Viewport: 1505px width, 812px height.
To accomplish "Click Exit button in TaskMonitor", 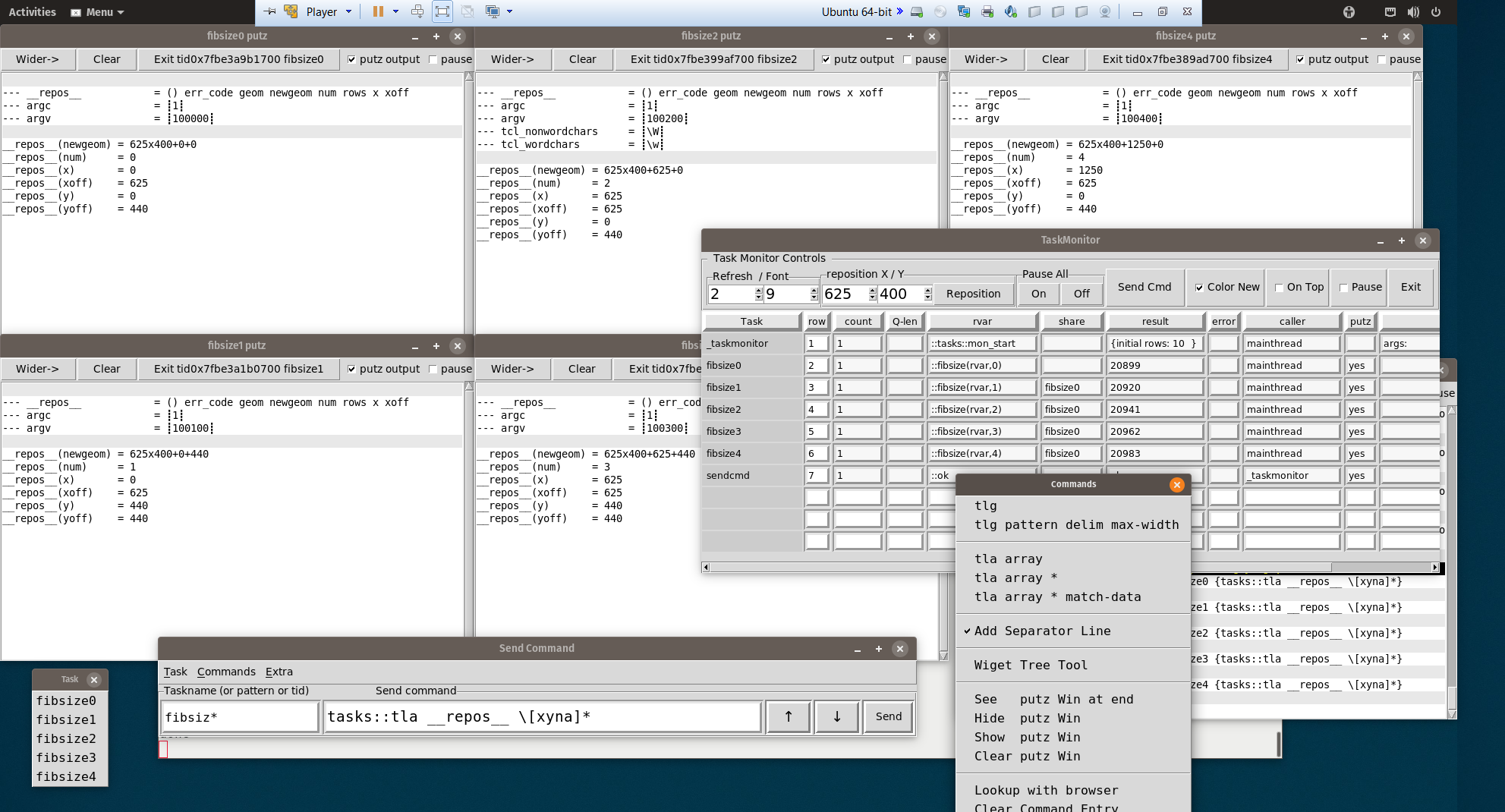I will coord(1410,287).
